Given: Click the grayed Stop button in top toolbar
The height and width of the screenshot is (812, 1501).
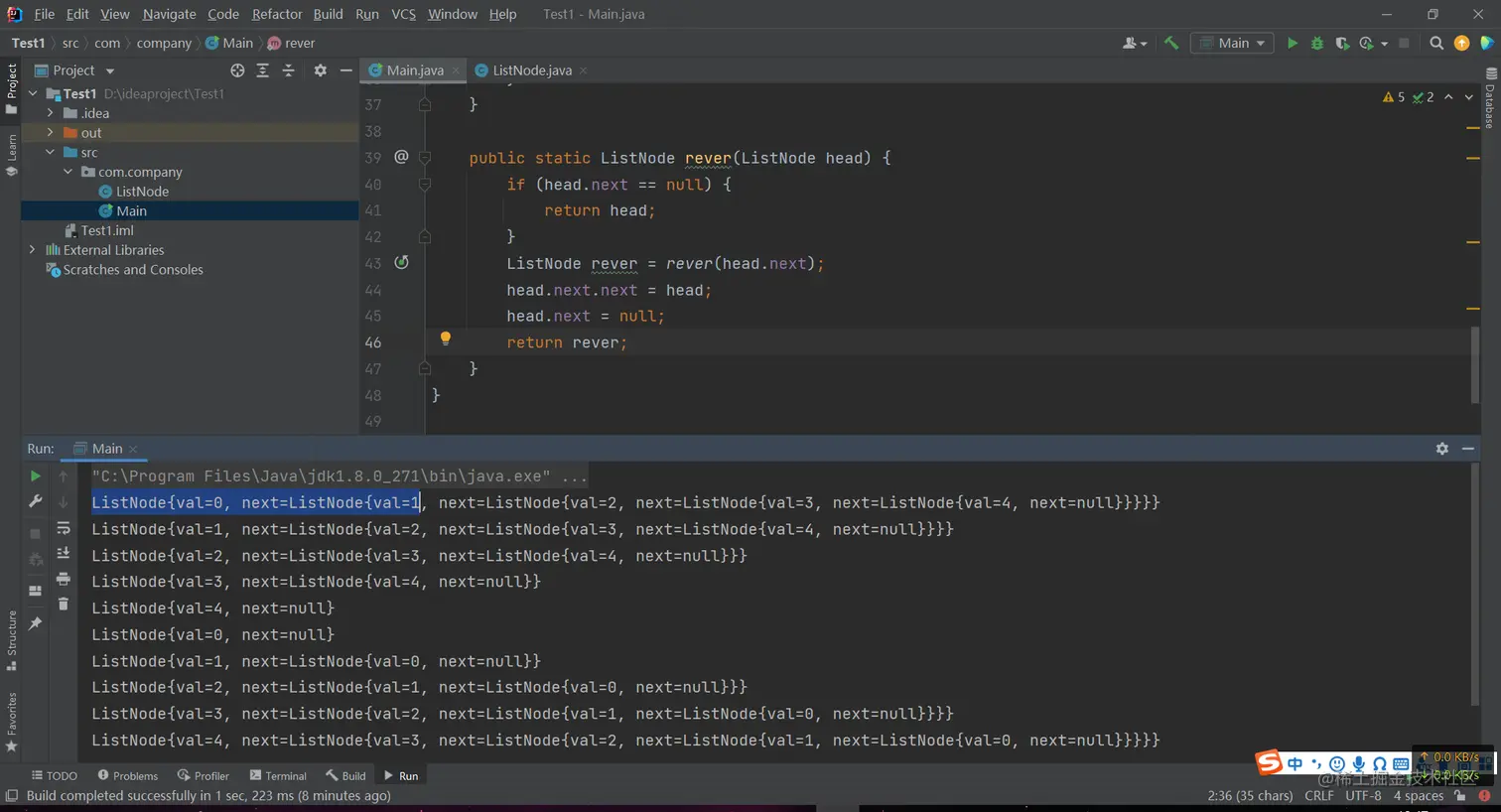Looking at the screenshot, I should point(1404,43).
